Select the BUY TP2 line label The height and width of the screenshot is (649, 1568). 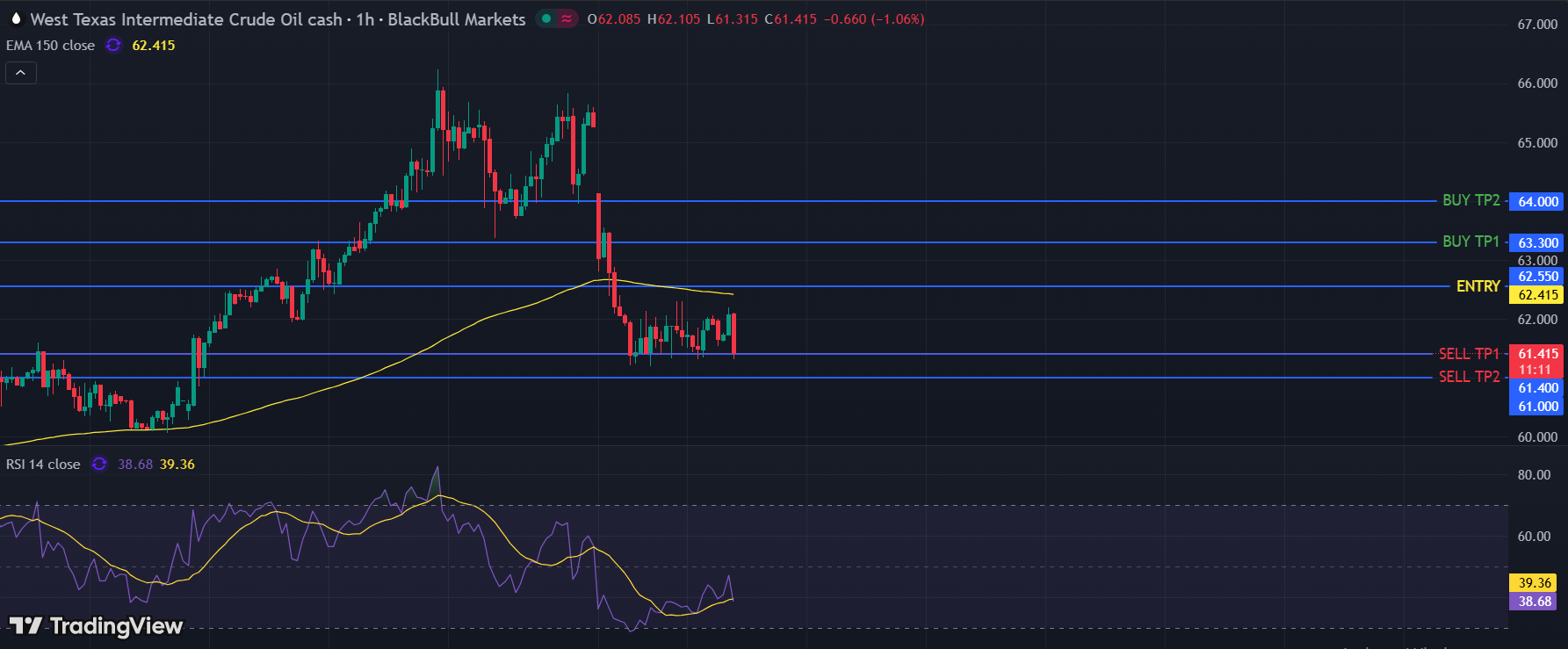[1470, 200]
